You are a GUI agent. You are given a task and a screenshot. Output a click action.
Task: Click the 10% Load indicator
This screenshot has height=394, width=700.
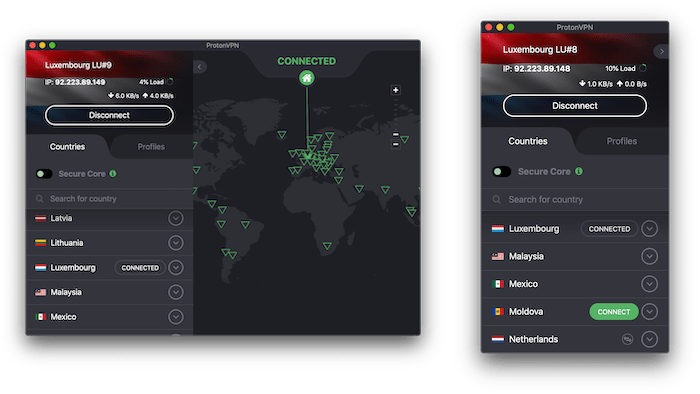626,68
